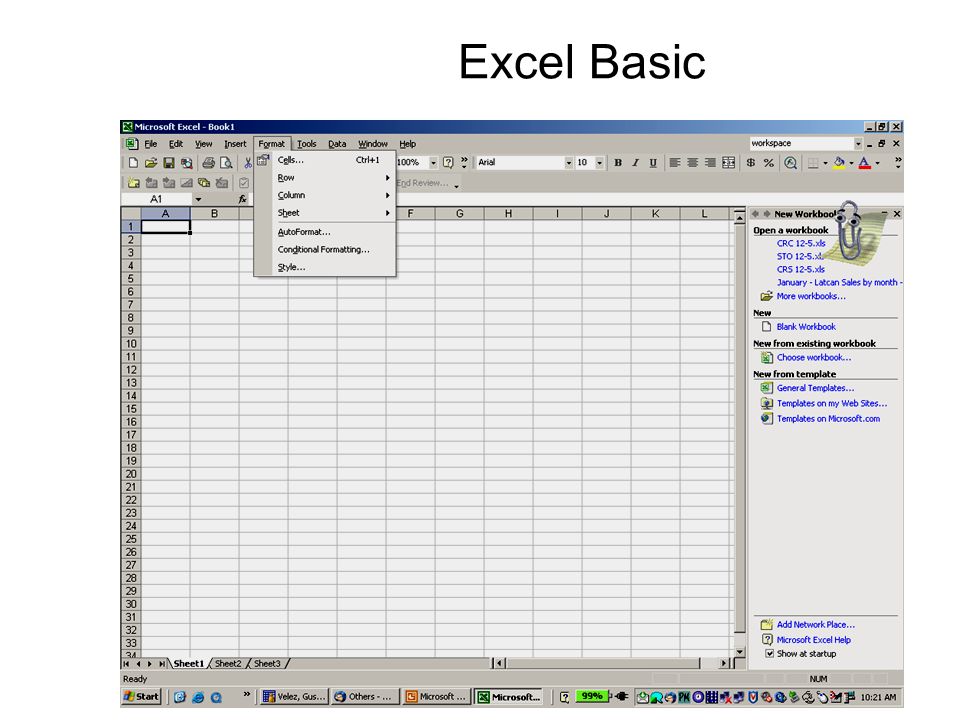This screenshot has height=720, width=960.
Task: Go back in task pane
Action: point(755,214)
